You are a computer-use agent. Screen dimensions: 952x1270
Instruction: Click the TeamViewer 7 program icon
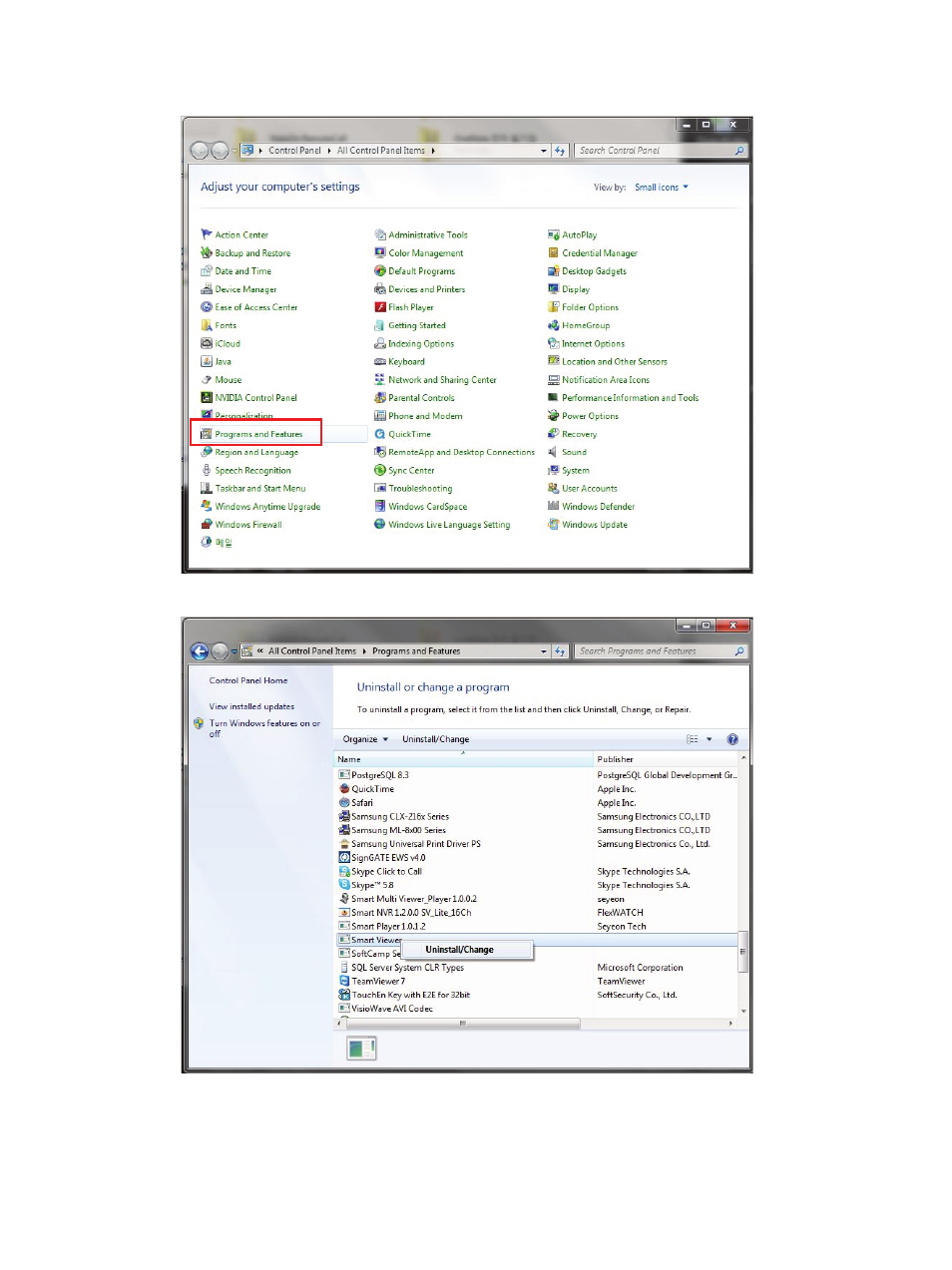tap(344, 981)
